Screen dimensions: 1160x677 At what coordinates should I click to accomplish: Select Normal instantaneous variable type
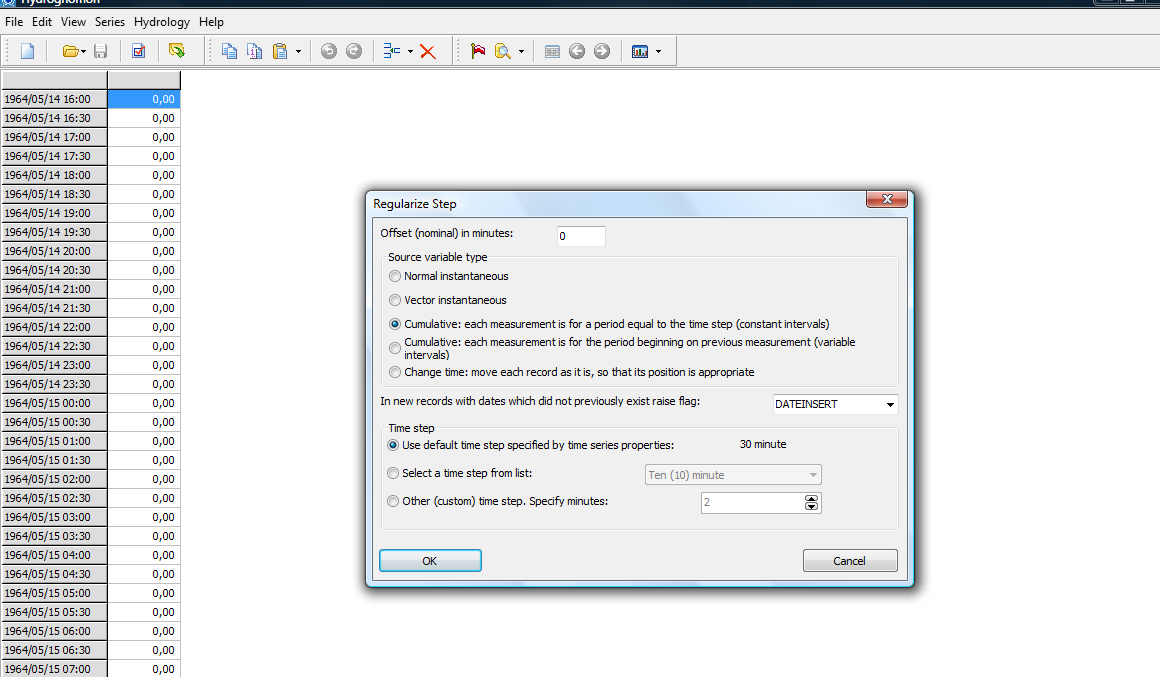pos(395,276)
